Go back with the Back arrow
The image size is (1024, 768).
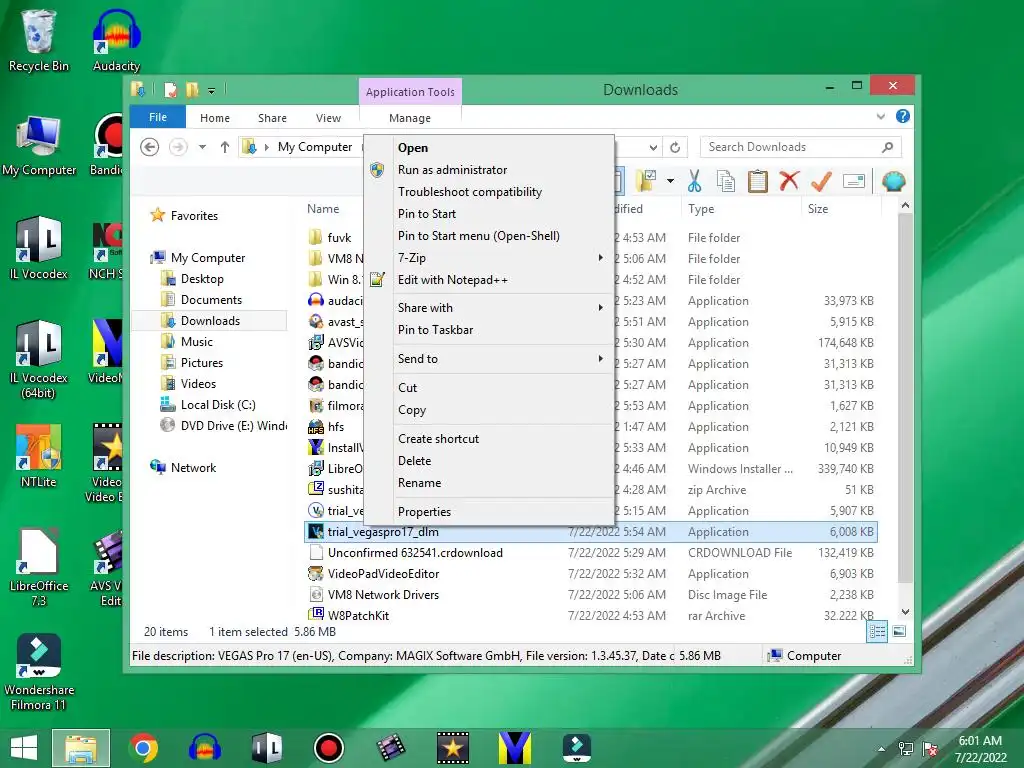[x=150, y=147]
